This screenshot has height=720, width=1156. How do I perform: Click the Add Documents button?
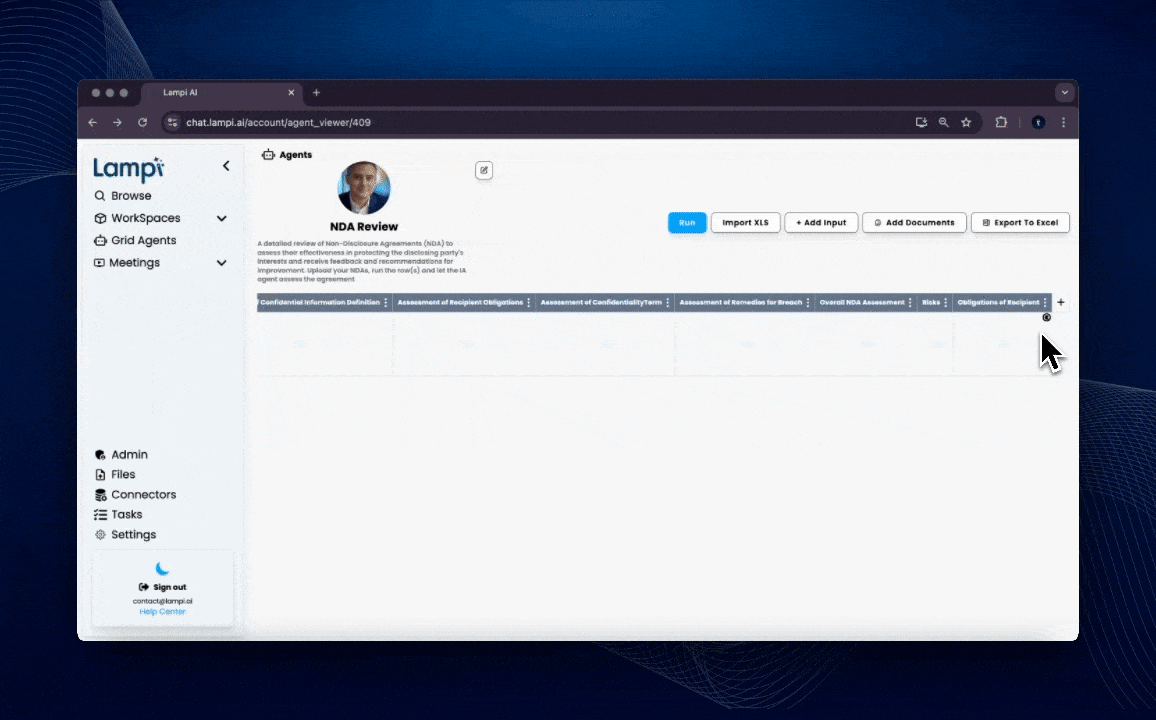914,223
